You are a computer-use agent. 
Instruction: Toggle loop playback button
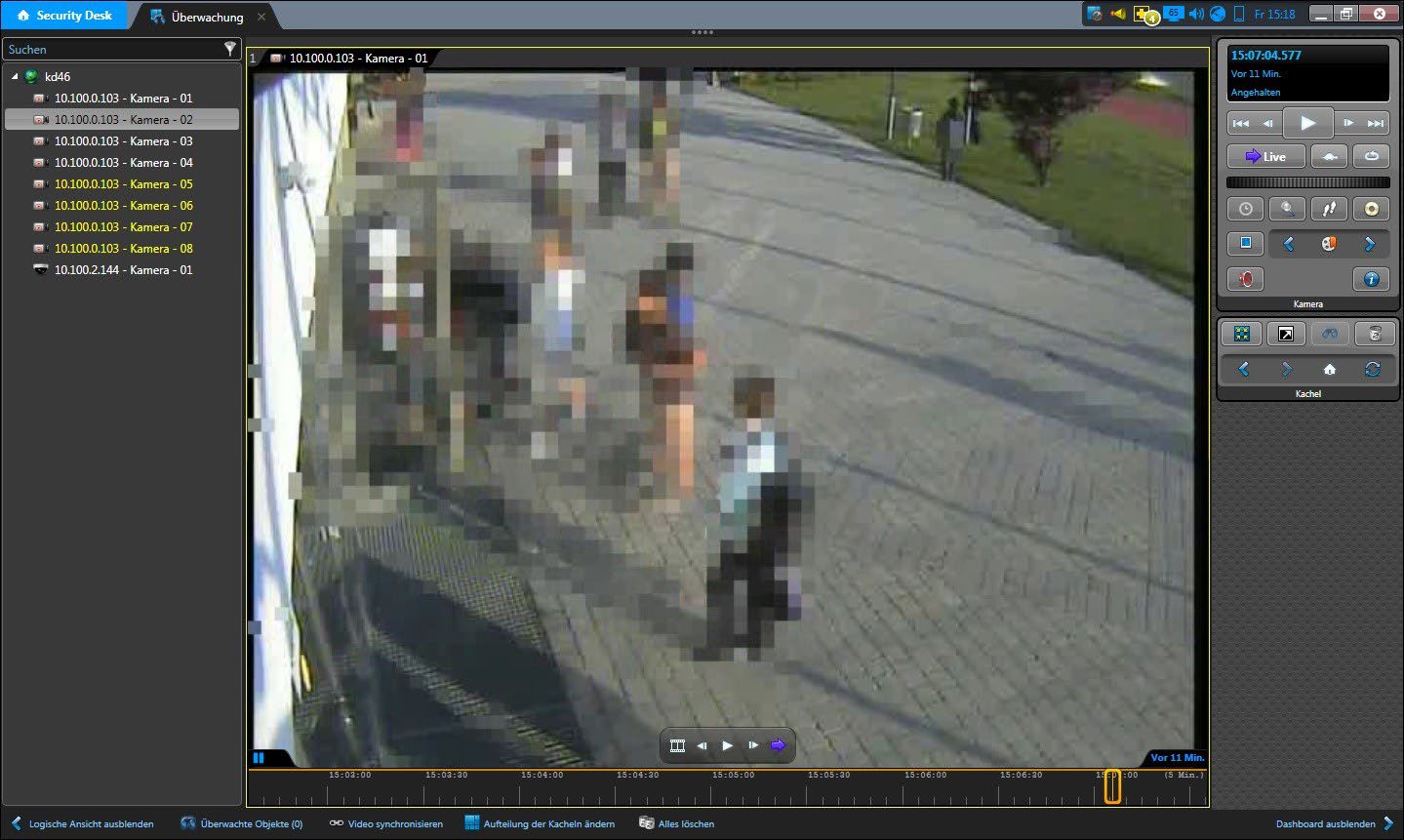tap(1372, 156)
